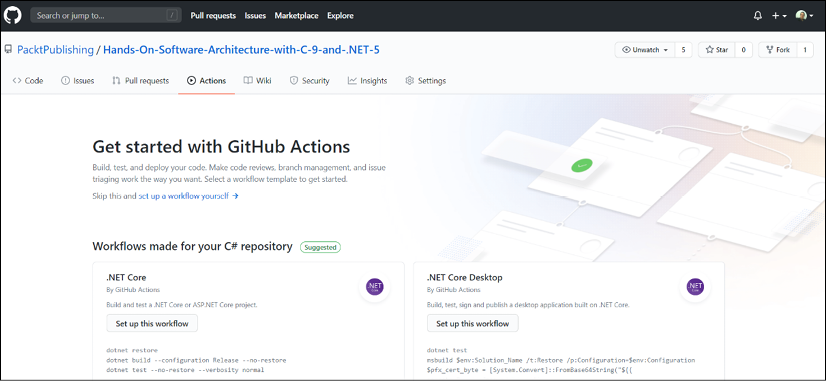Open Pull requests in top navigation bar
The height and width of the screenshot is (381, 826).
(213, 16)
